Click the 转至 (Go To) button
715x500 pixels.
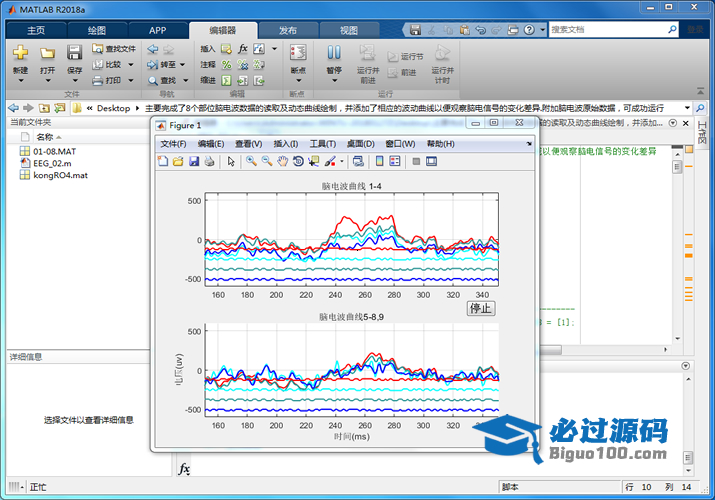click(161, 65)
